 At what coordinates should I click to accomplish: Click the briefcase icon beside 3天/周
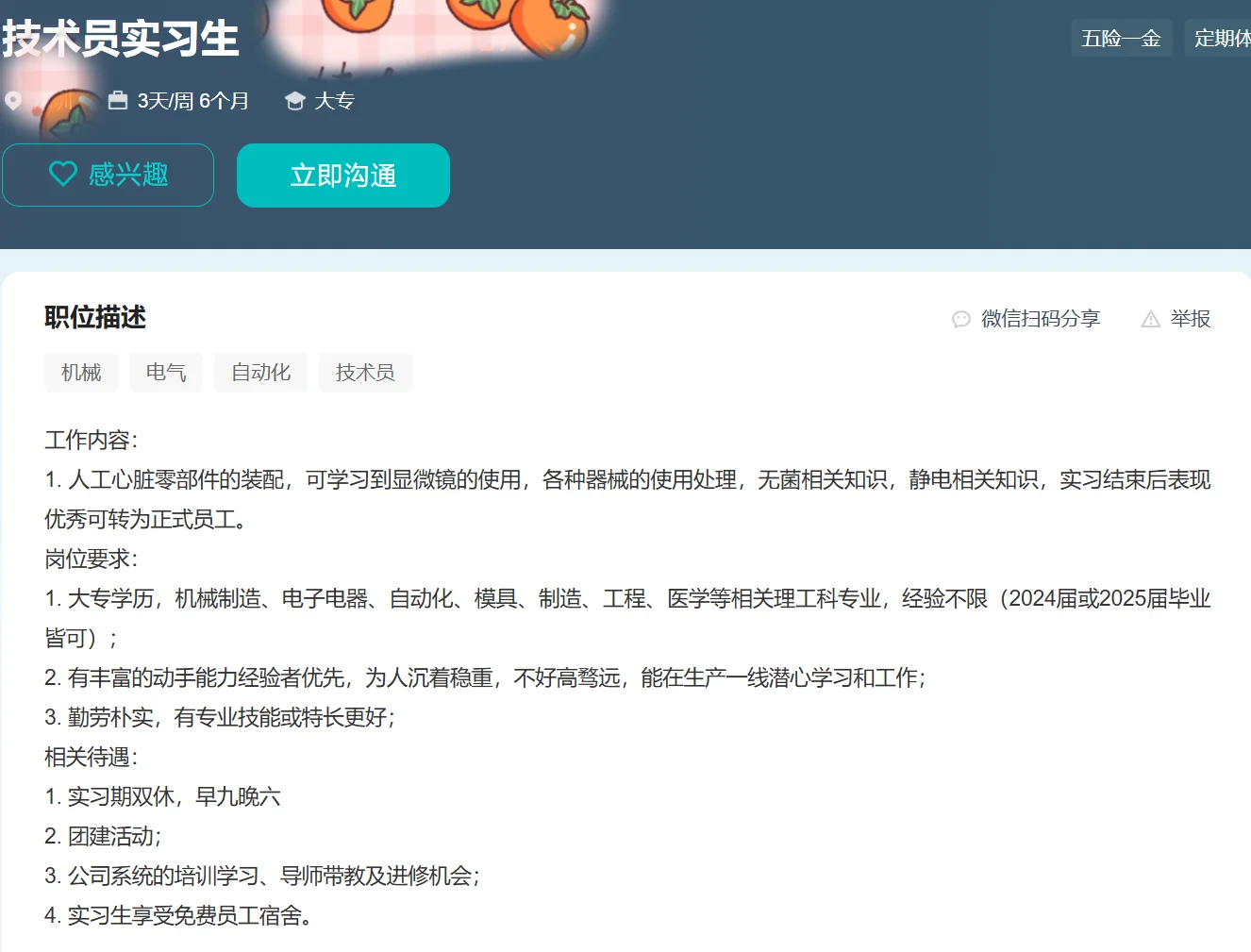[117, 99]
